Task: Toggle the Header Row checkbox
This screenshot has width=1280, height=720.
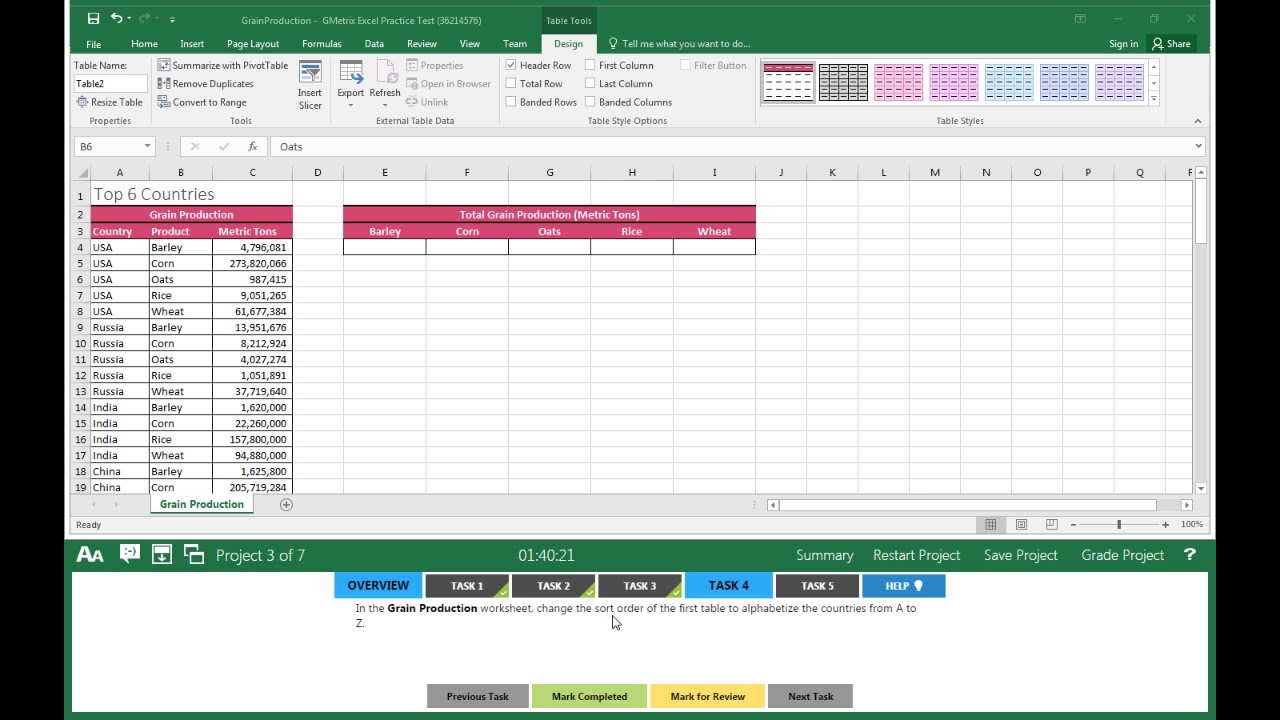Action: [511, 65]
